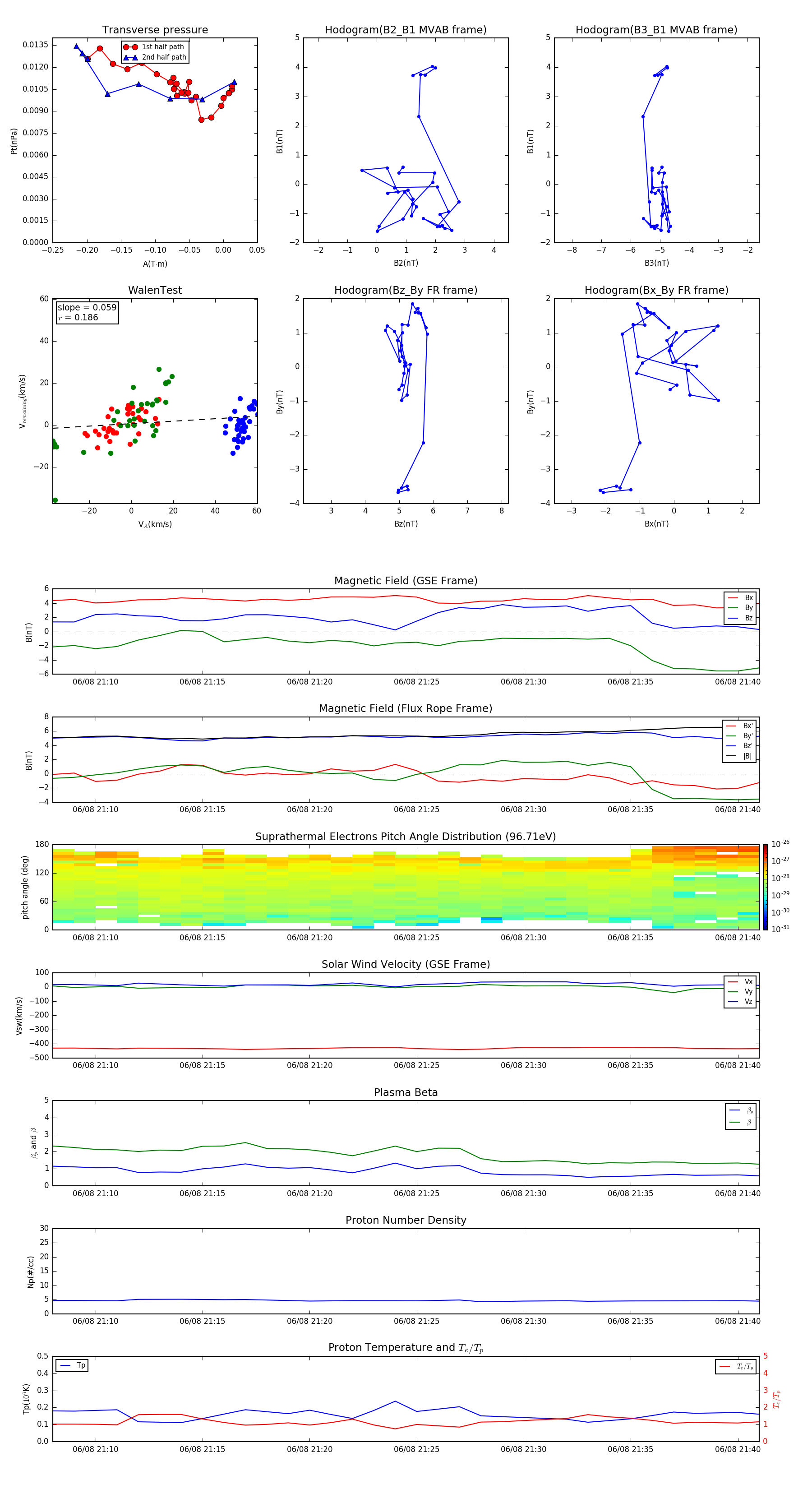Click 'Np(#/cc)' y-axis label
Viewport: 812px width, 1489px height.
coord(31,1272)
